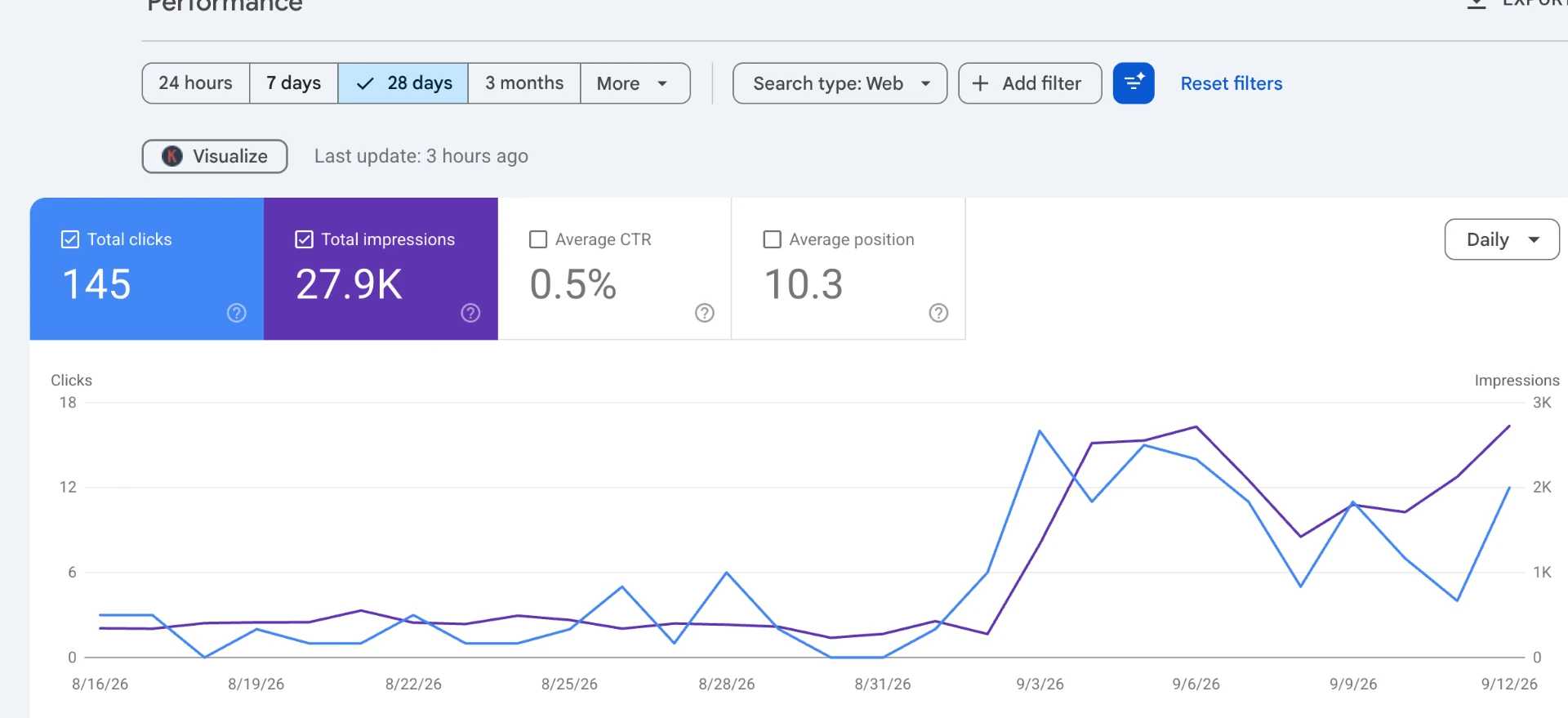Image resolution: width=1568 pixels, height=718 pixels.
Task: Open help icon on Average position card
Action: [939, 313]
